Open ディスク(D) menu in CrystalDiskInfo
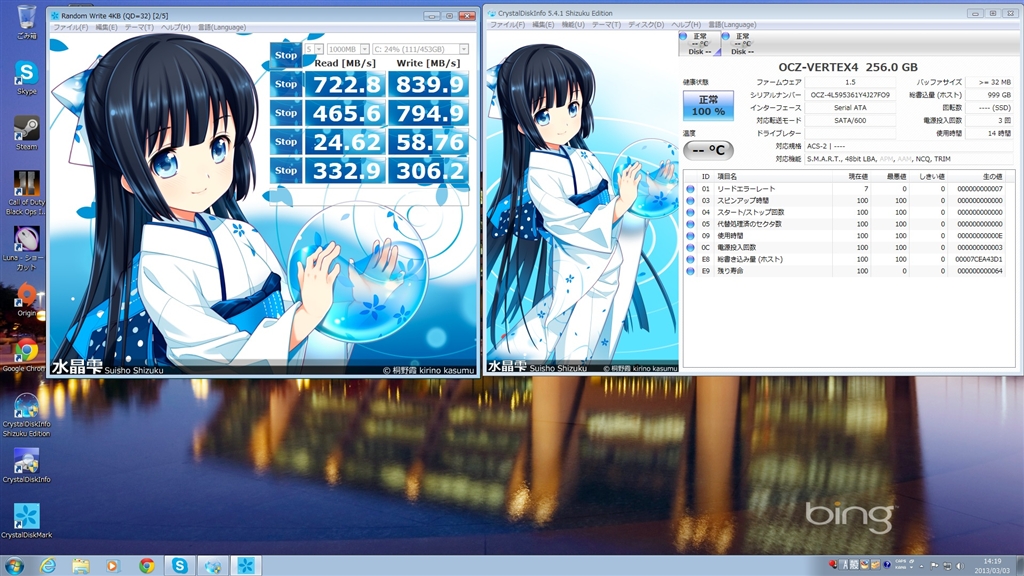The height and width of the screenshot is (576, 1024). (646, 25)
